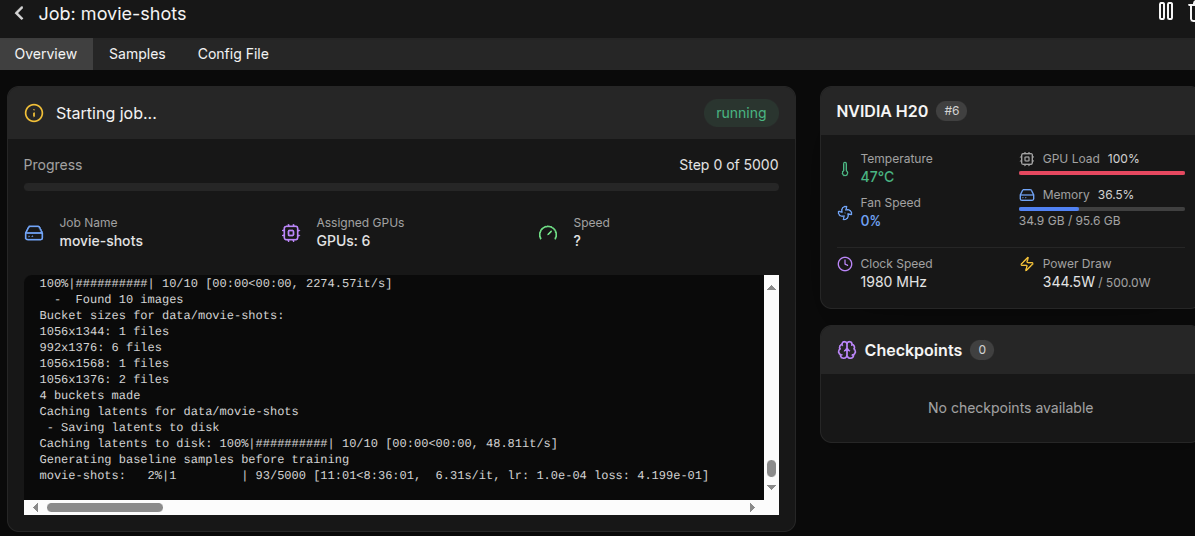Screen dimensions: 1195x536
Task: Click the delete icon at top right
Action: point(1190,12)
